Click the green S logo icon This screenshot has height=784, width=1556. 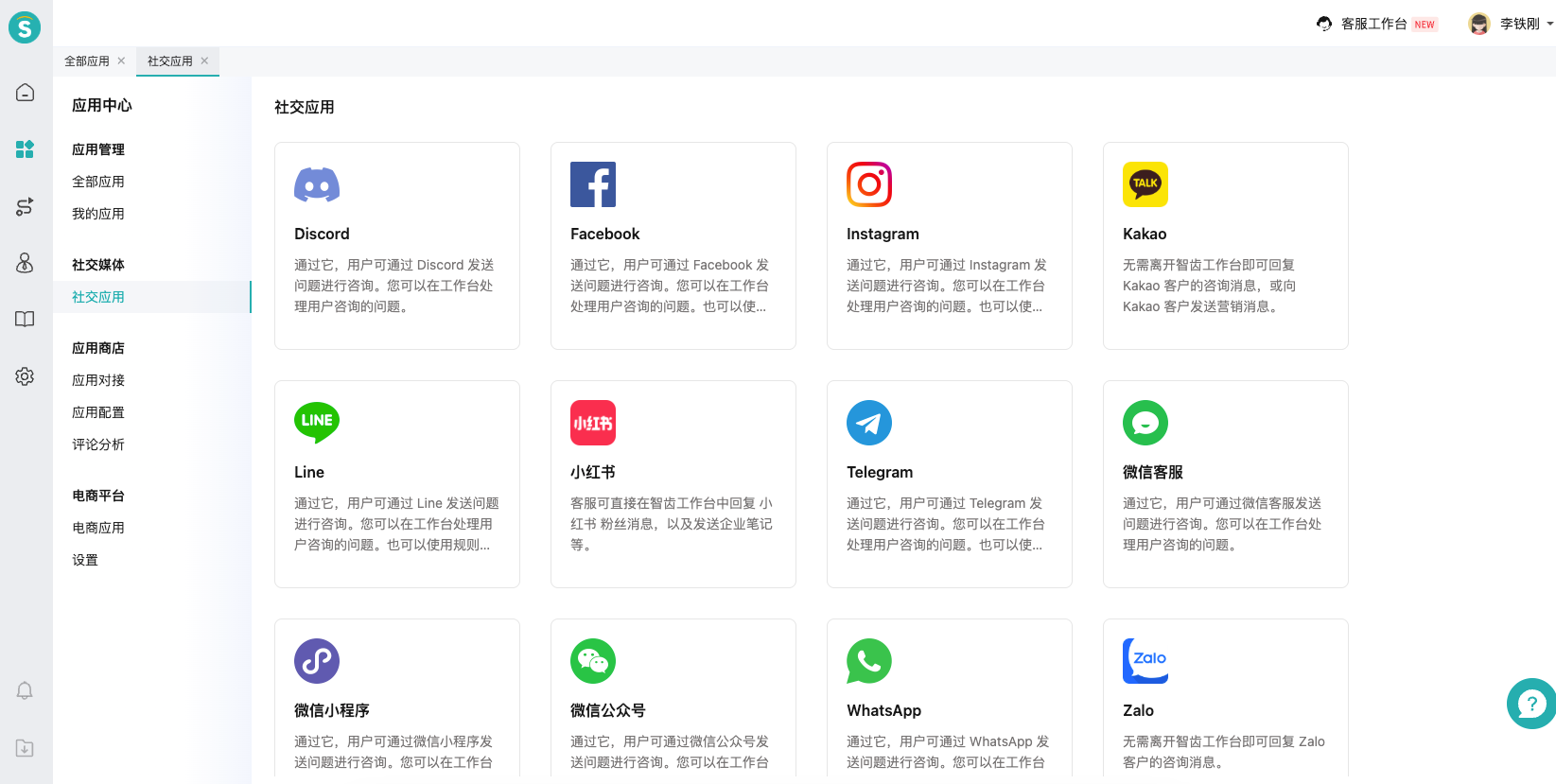pyautogui.click(x=25, y=27)
